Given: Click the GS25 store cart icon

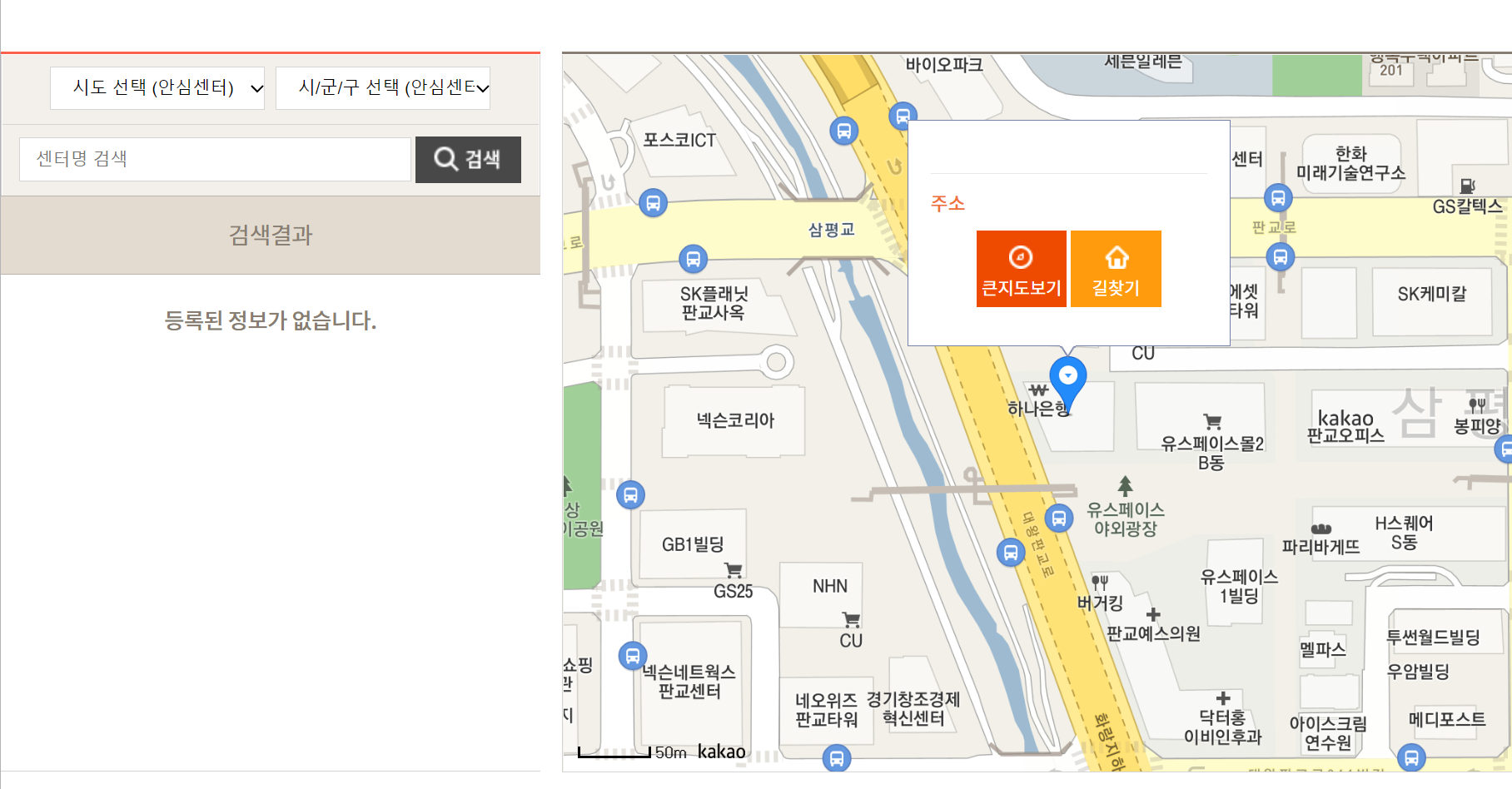Looking at the screenshot, I should (733, 570).
